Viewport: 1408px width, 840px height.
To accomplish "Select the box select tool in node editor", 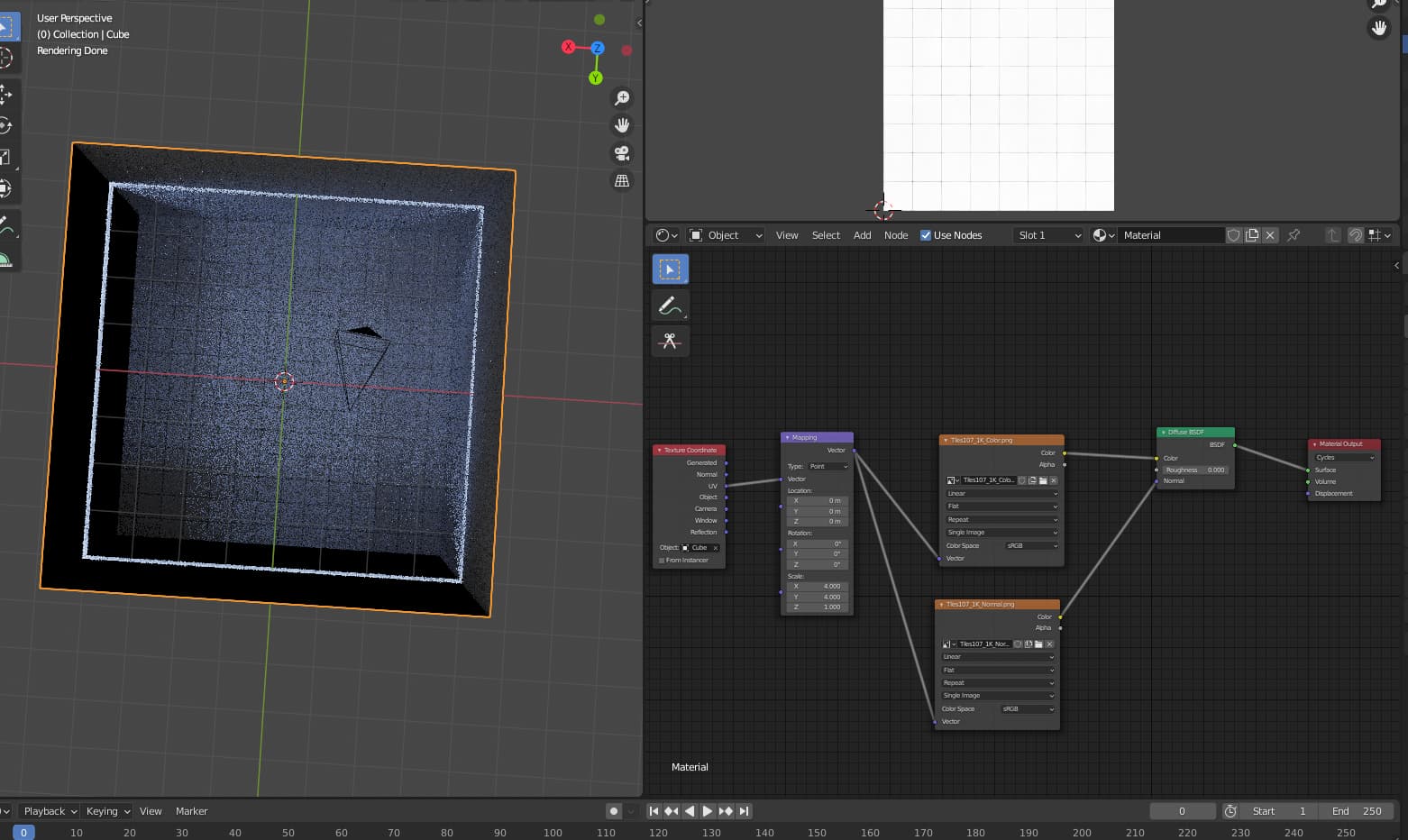I will 670,269.
